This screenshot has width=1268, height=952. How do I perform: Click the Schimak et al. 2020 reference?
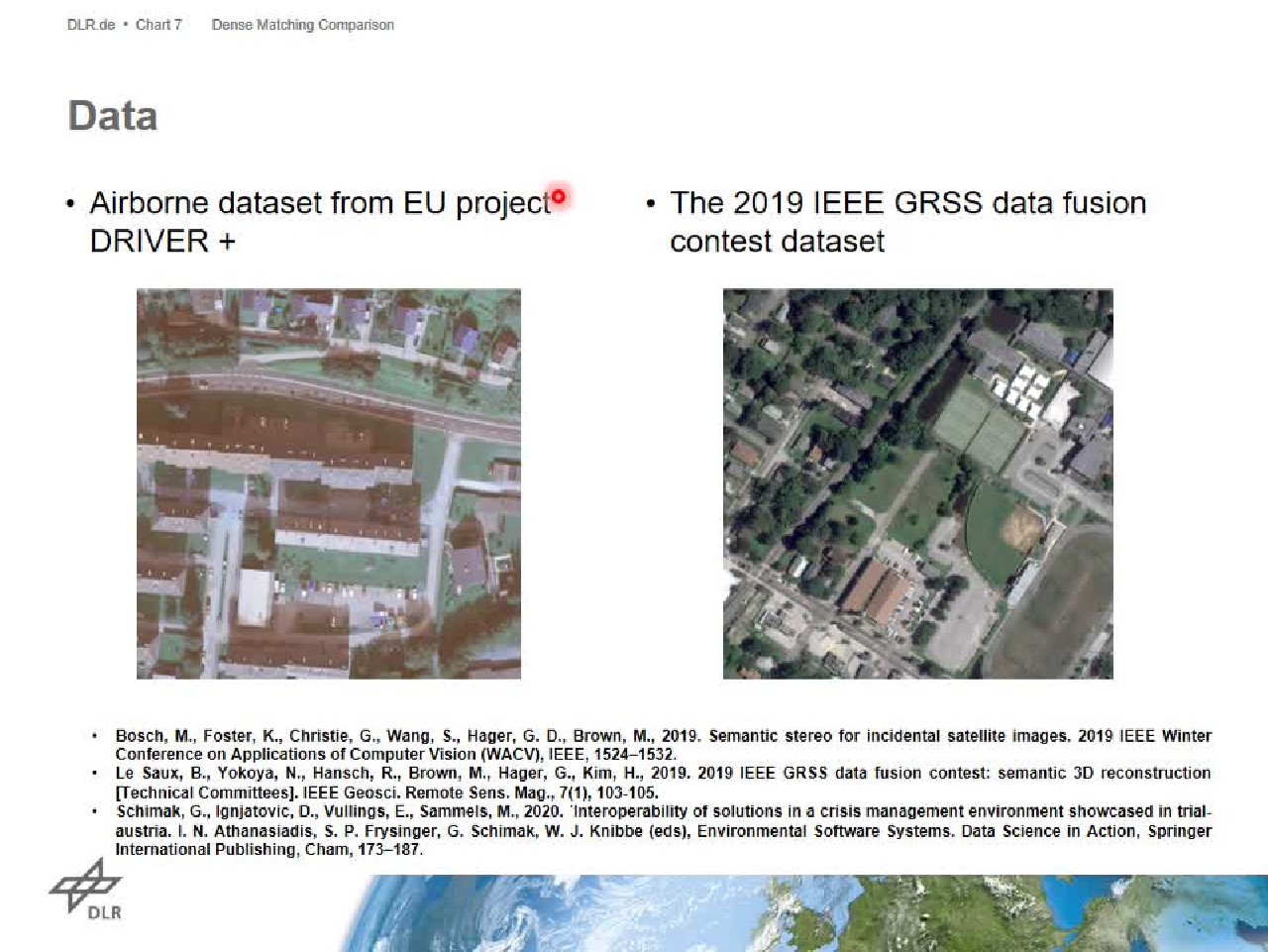[x=662, y=830]
